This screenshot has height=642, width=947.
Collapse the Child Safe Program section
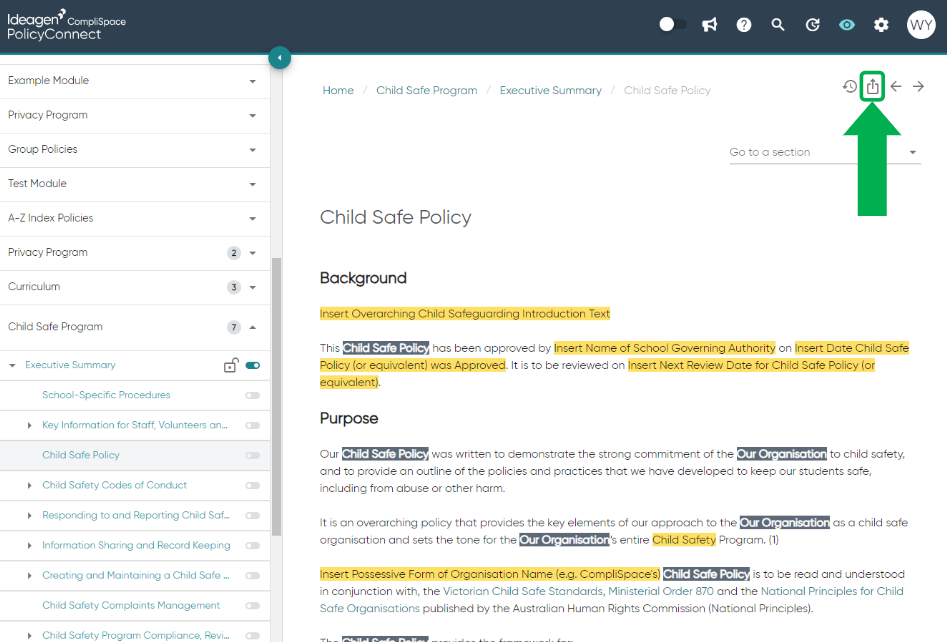(254, 326)
